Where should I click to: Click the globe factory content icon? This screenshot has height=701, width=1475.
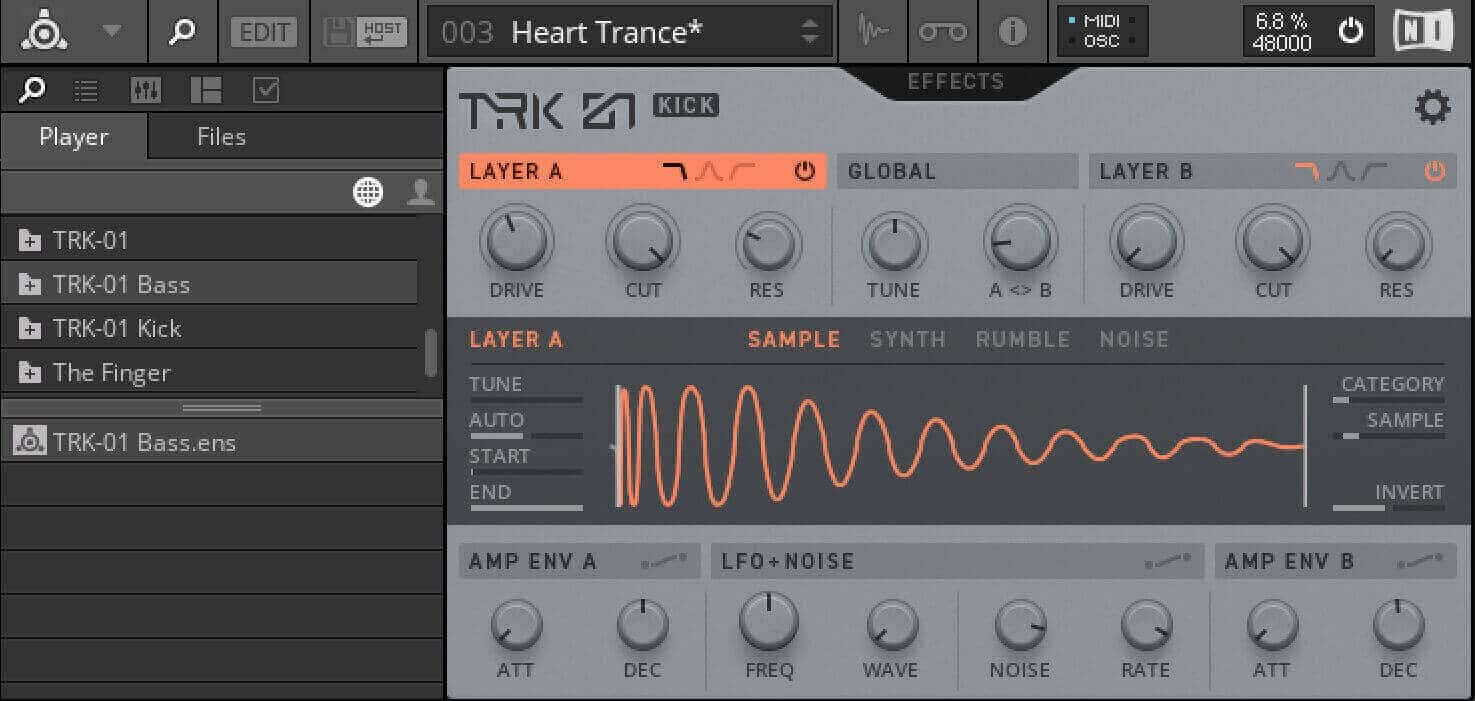(368, 193)
